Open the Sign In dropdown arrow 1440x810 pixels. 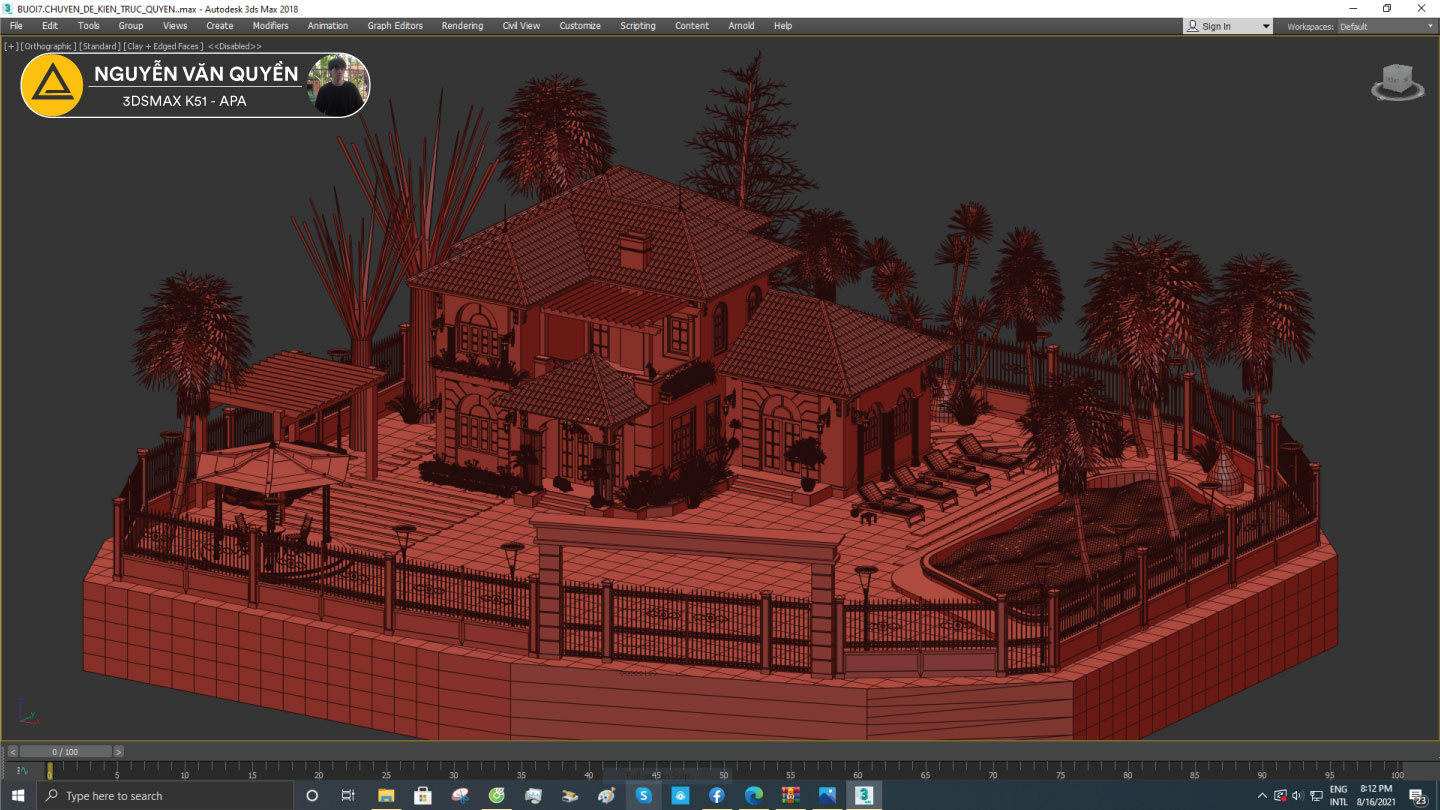click(1265, 26)
